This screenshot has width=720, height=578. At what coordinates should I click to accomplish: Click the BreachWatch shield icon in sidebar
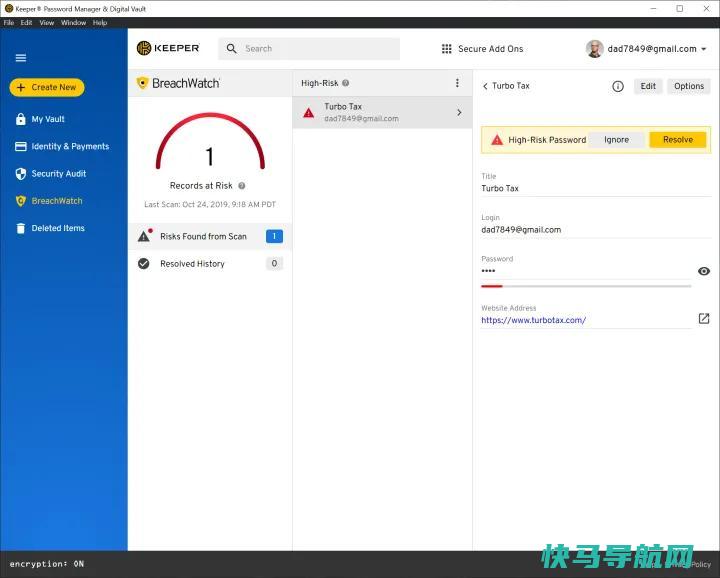pyautogui.click(x=21, y=201)
